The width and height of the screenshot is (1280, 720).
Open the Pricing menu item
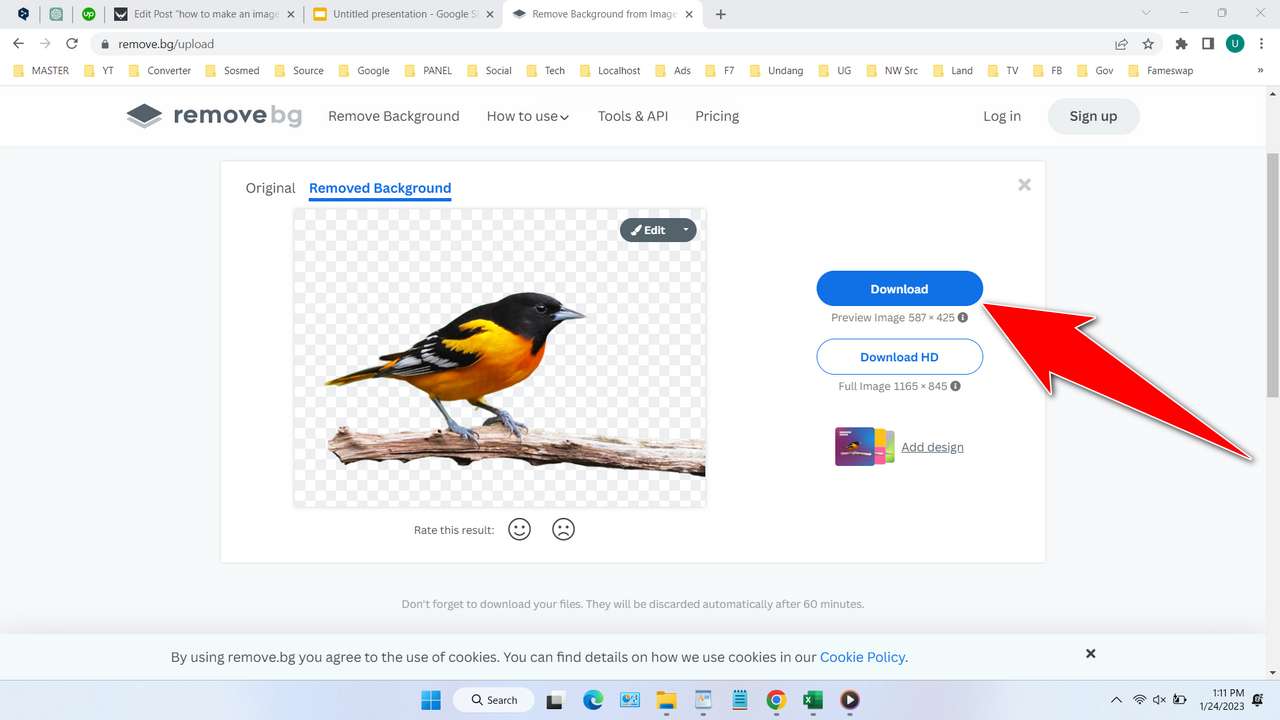[x=717, y=116]
